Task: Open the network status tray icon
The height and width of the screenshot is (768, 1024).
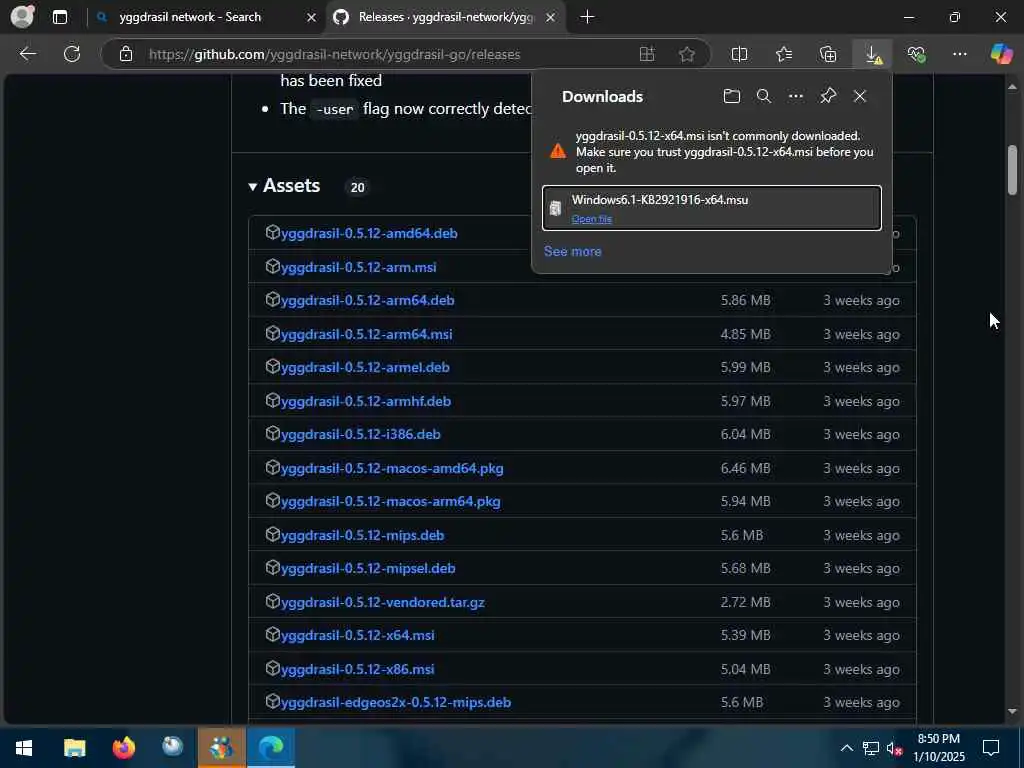Action: 871,748
